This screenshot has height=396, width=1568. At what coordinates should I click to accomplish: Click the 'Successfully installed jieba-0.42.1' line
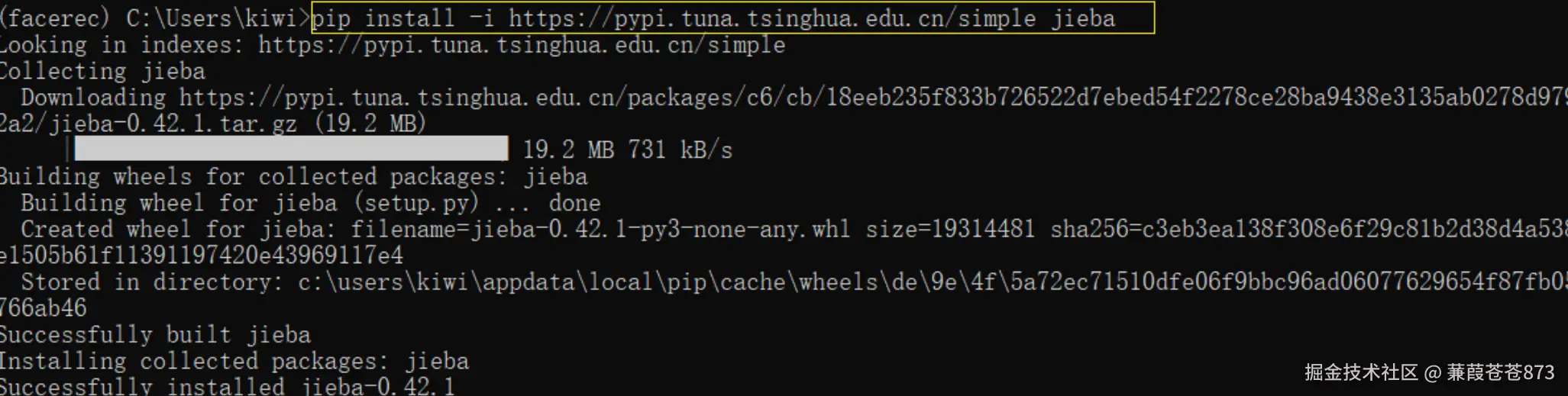(x=227, y=386)
